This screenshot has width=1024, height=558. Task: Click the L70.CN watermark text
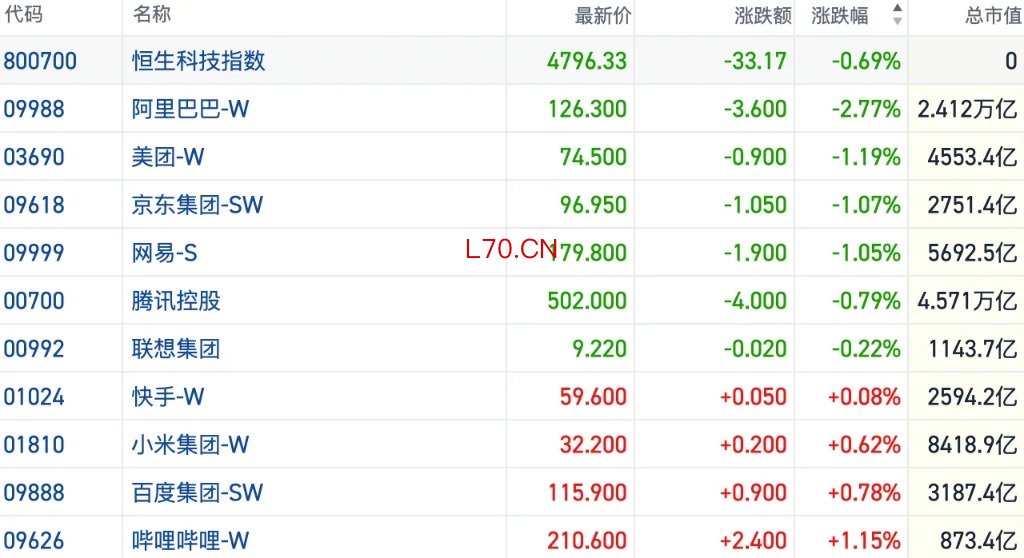point(511,249)
